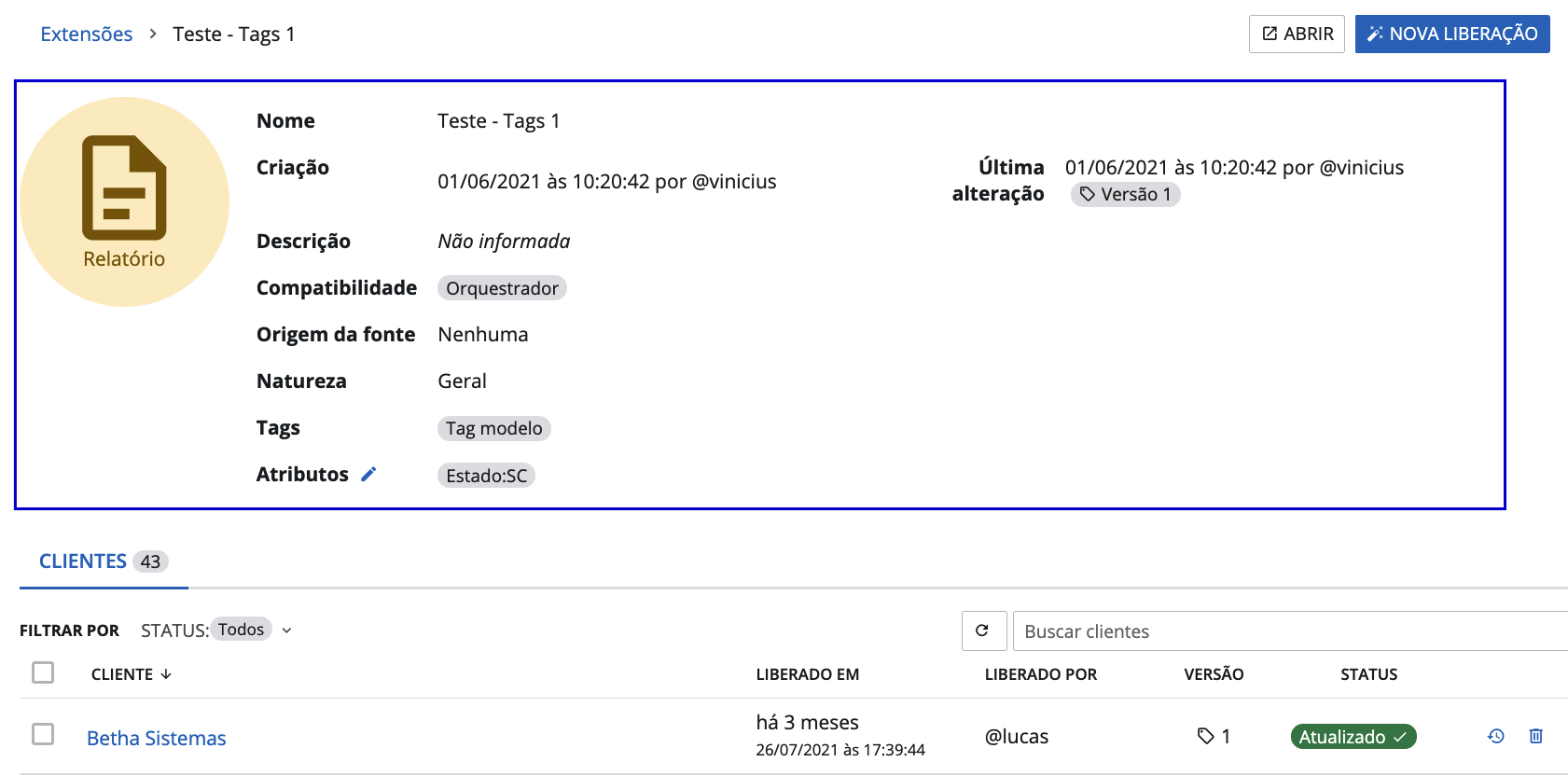Click the STATUS column header

coord(1368,674)
